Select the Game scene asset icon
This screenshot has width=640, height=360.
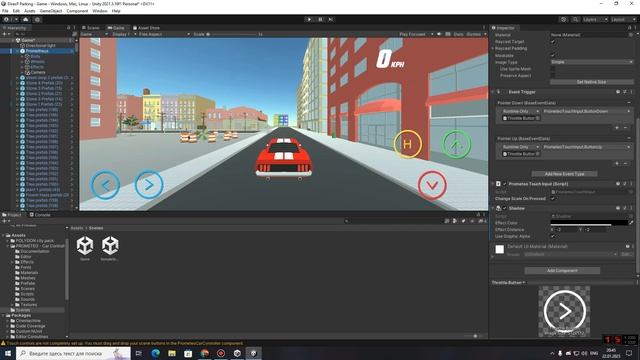85,246
